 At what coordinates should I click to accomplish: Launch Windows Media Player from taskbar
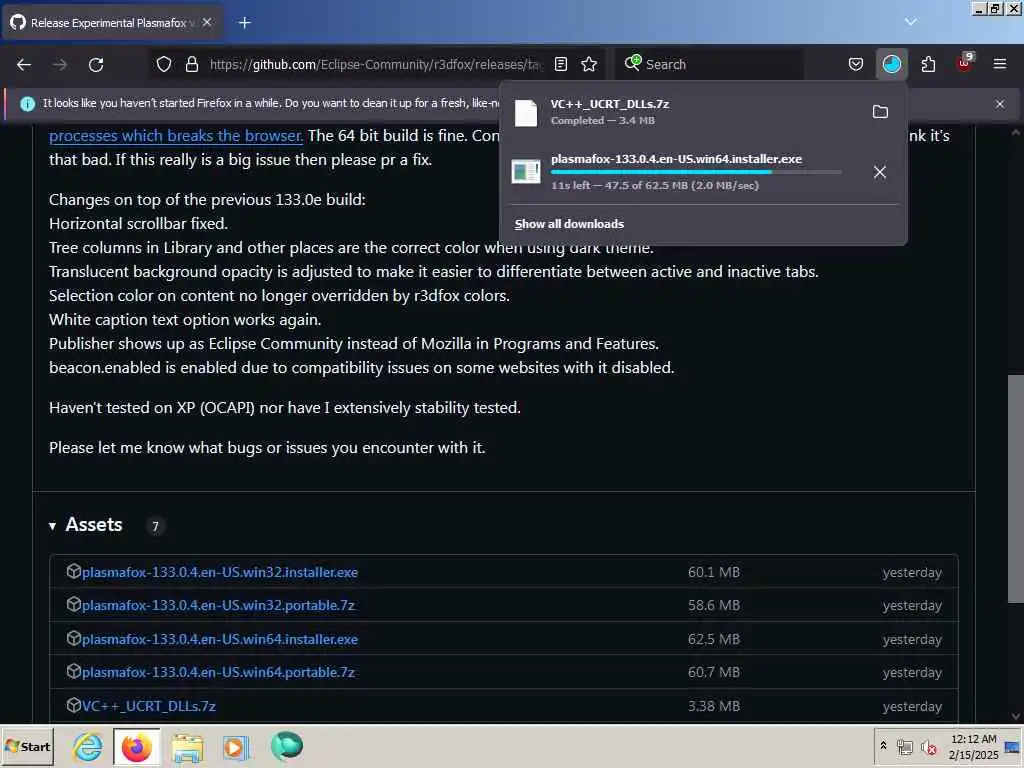click(236, 746)
